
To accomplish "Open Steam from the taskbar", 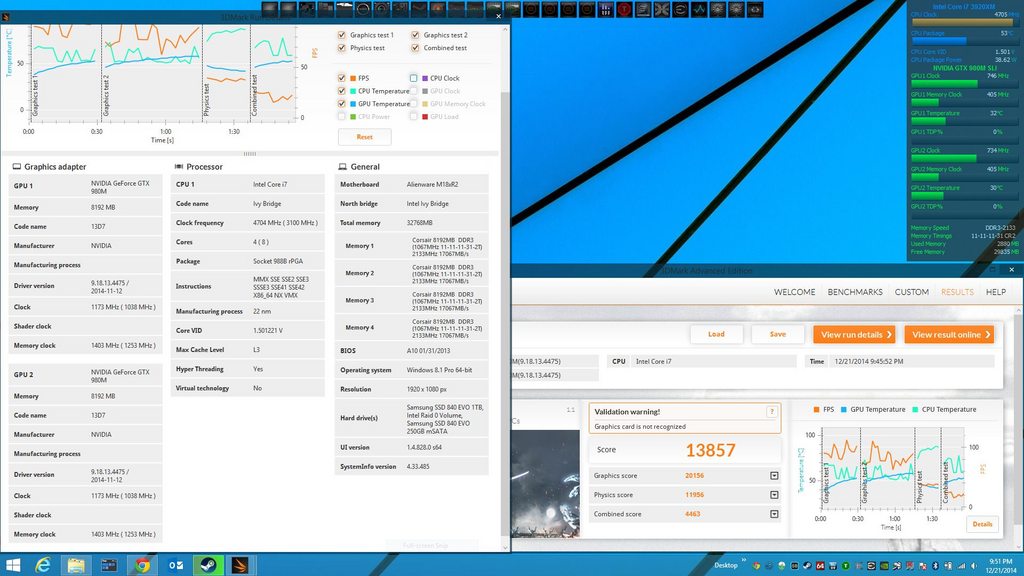I will coord(208,565).
